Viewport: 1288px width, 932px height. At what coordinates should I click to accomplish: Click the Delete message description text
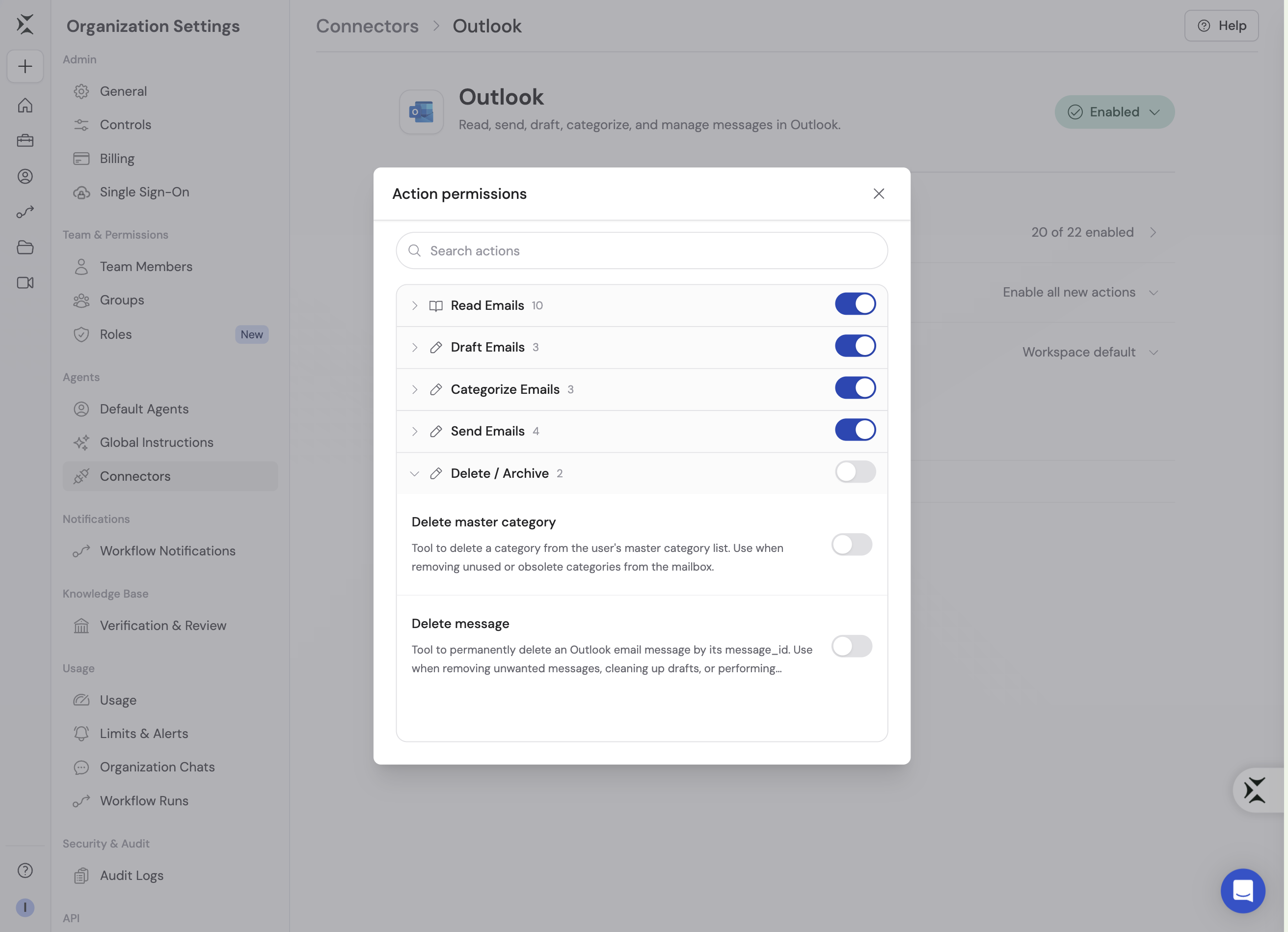point(612,659)
